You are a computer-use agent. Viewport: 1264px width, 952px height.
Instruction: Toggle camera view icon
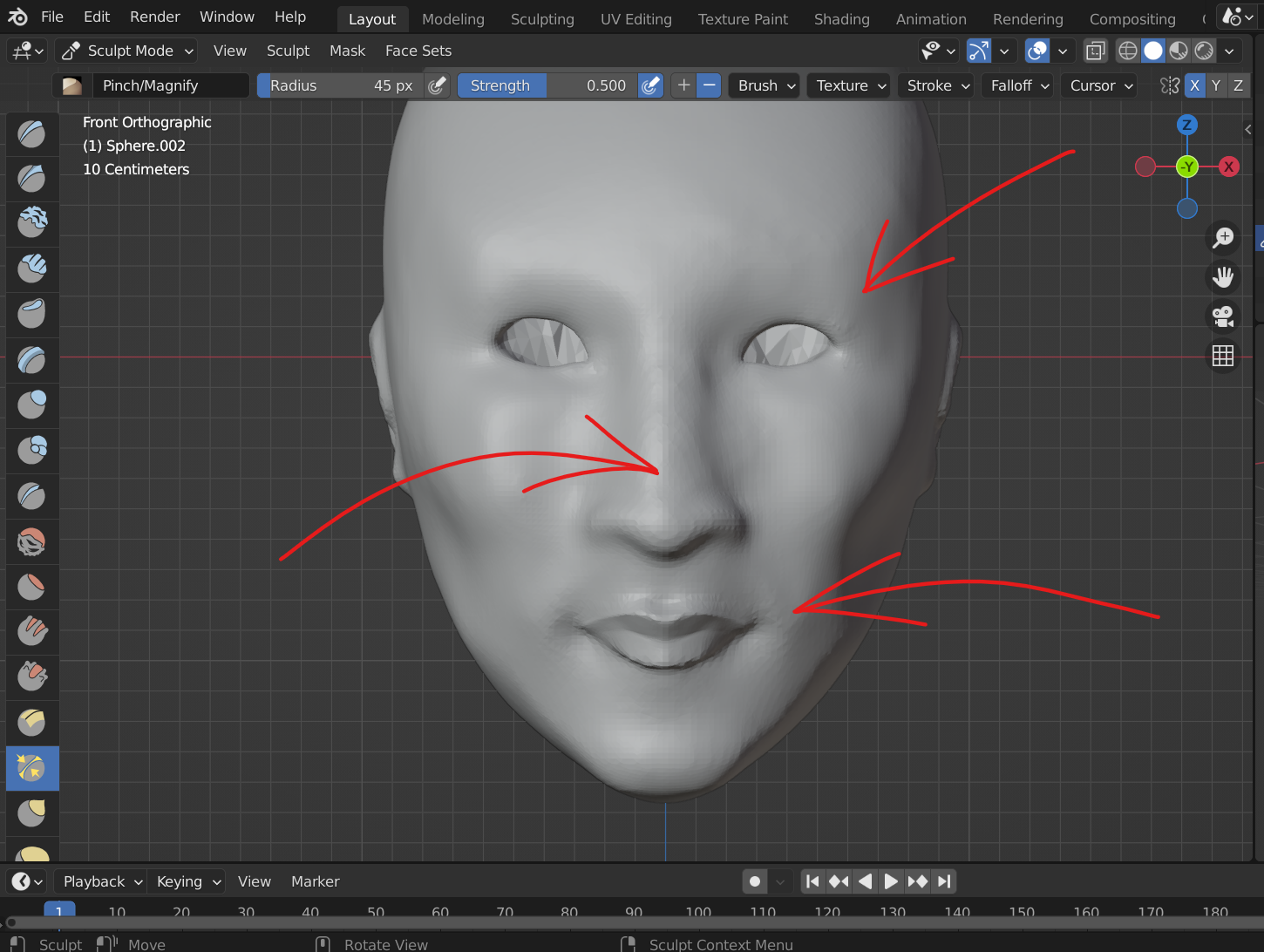[x=1223, y=316]
